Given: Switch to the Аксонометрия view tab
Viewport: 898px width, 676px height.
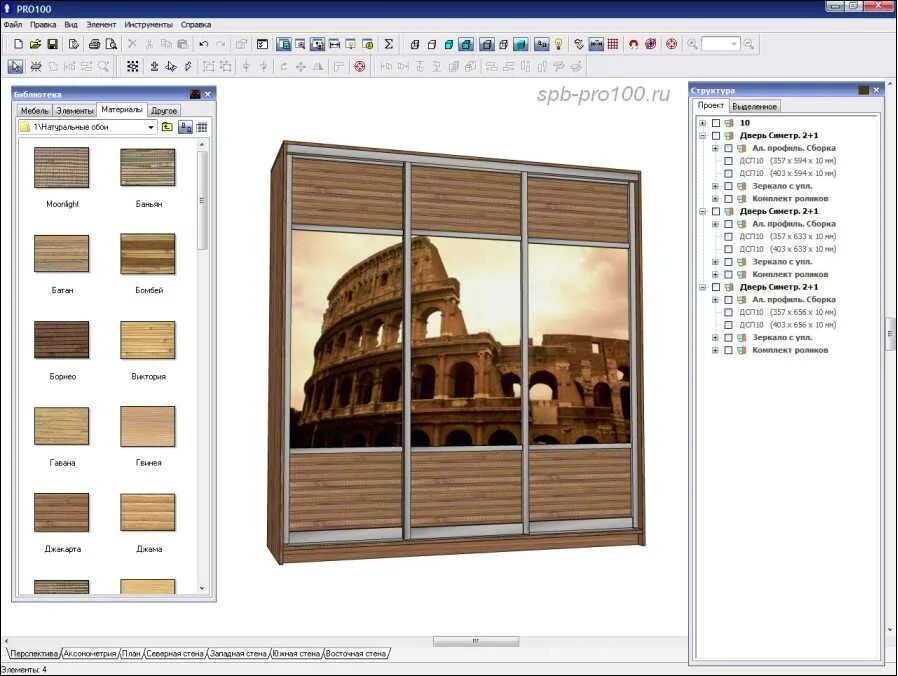Looking at the screenshot, I should 90,653.
